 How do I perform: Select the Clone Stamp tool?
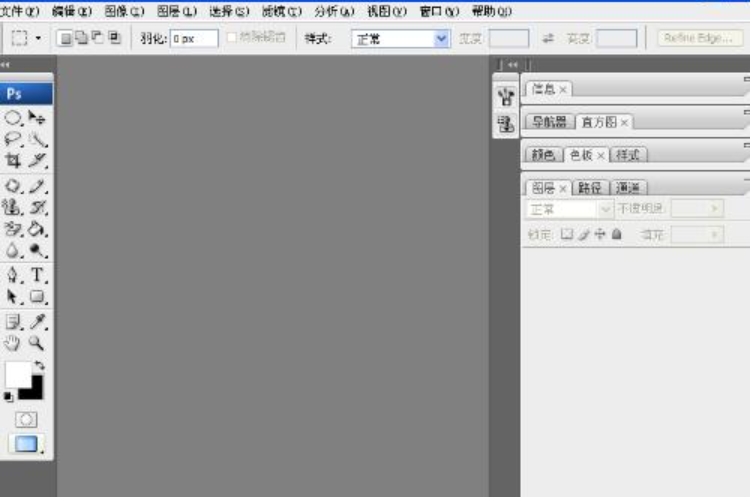pyautogui.click(x=13, y=207)
